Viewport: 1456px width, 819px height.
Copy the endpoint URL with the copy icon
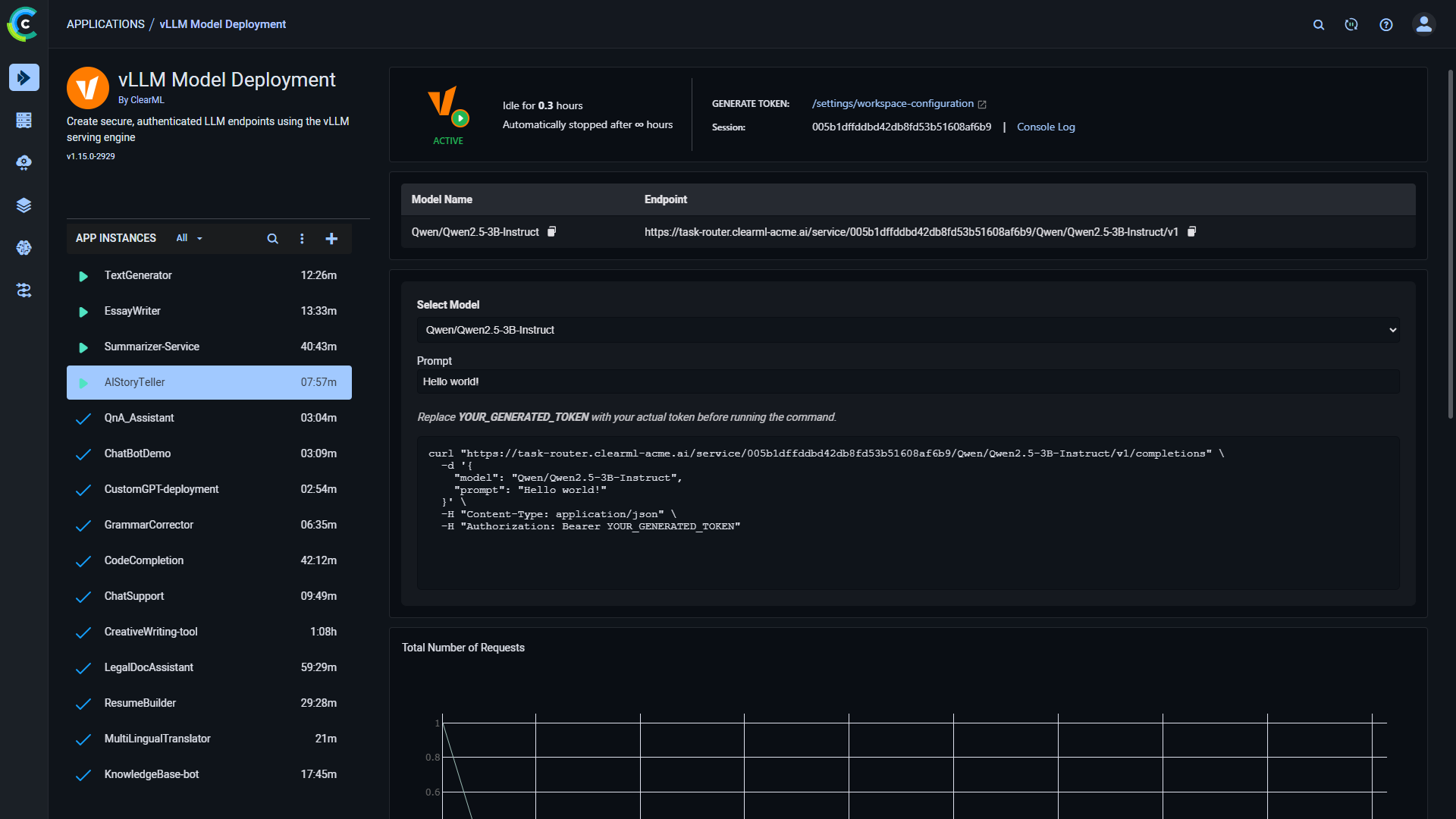coord(1191,231)
